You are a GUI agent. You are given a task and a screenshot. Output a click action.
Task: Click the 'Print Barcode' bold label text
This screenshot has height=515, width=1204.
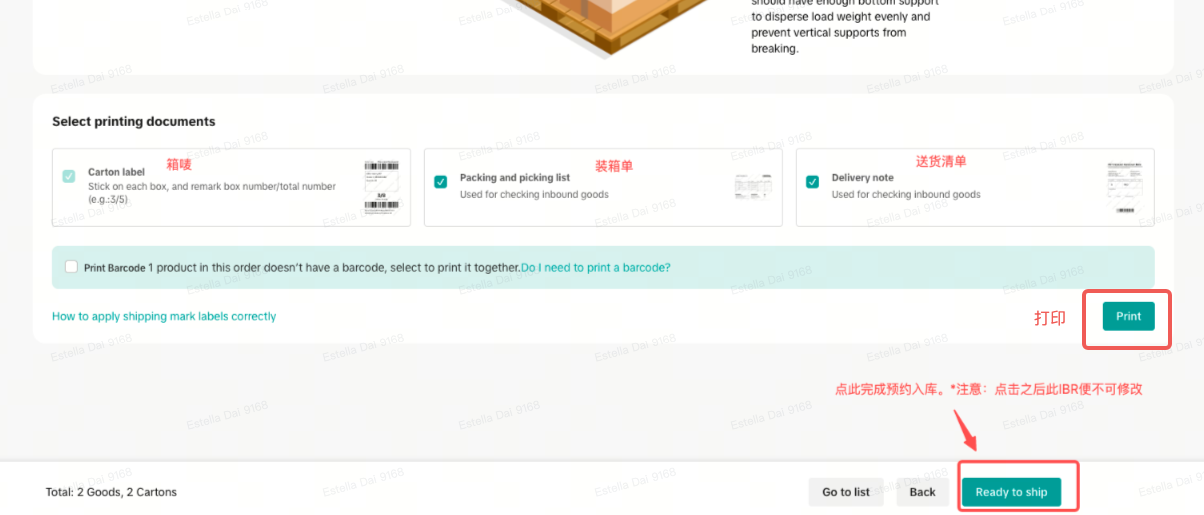click(x=115, y=268)
